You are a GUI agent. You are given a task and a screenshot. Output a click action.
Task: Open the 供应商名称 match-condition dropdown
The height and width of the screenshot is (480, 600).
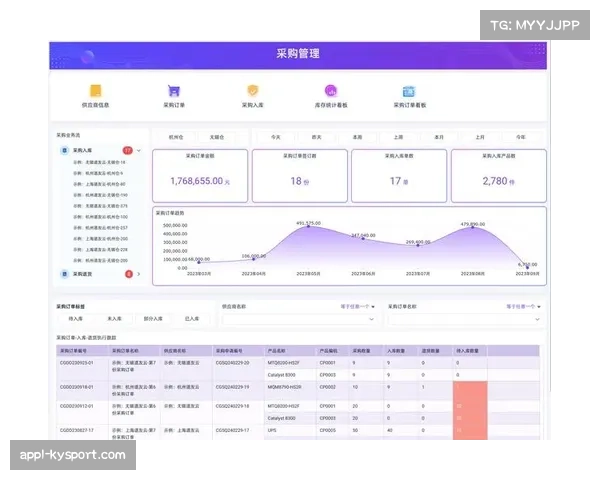(x=358, y=306)
